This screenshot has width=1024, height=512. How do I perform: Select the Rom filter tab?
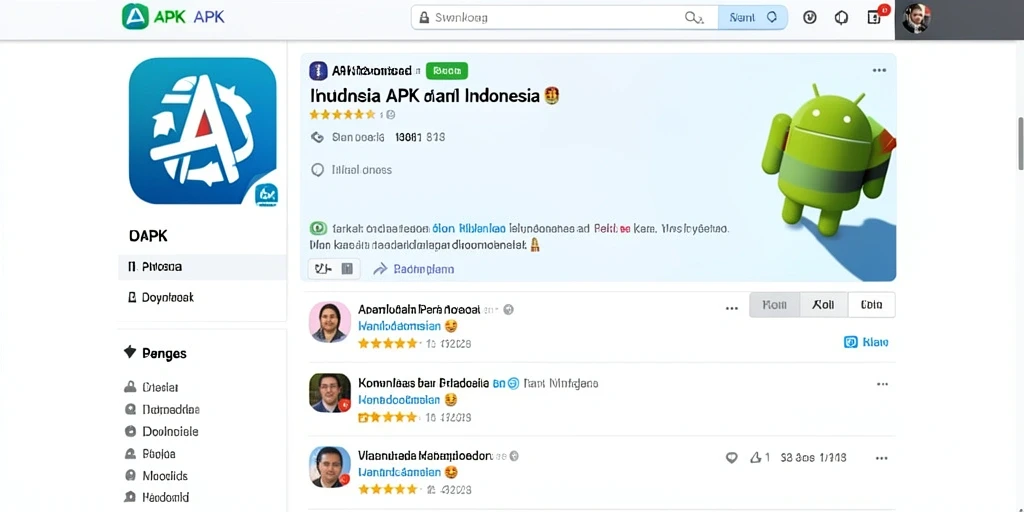(774, 305)
